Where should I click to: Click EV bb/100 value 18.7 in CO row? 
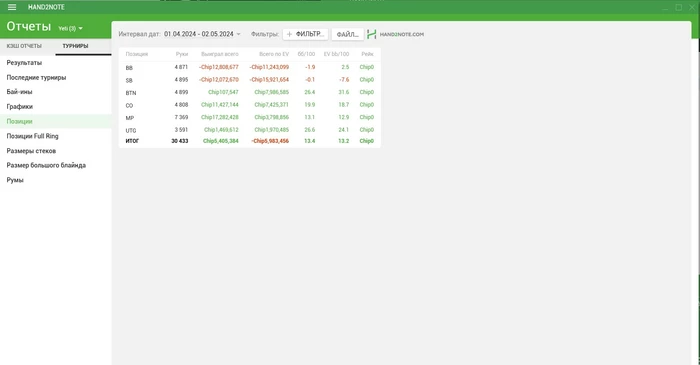pos(344,105)
